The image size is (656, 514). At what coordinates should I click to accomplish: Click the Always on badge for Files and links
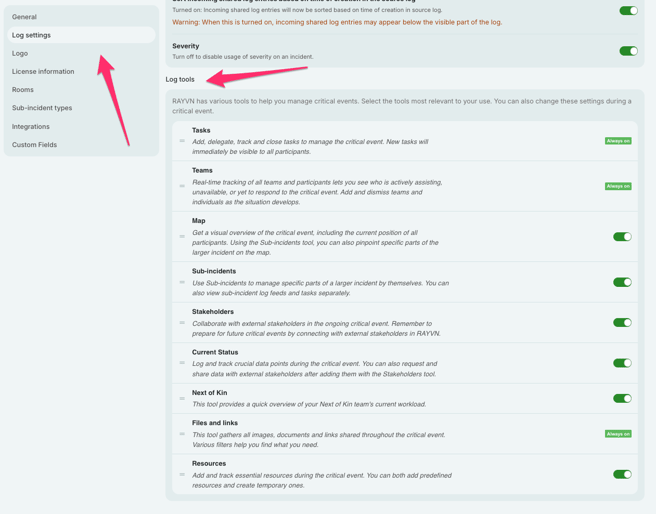[x=617, y=434]
